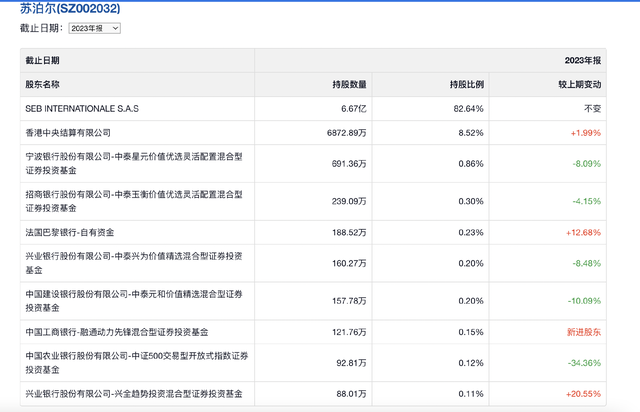Select the 中泰兴为价值精选 fund row name
Viewport: 640px width, 412px height.
(x=134, y=263)
